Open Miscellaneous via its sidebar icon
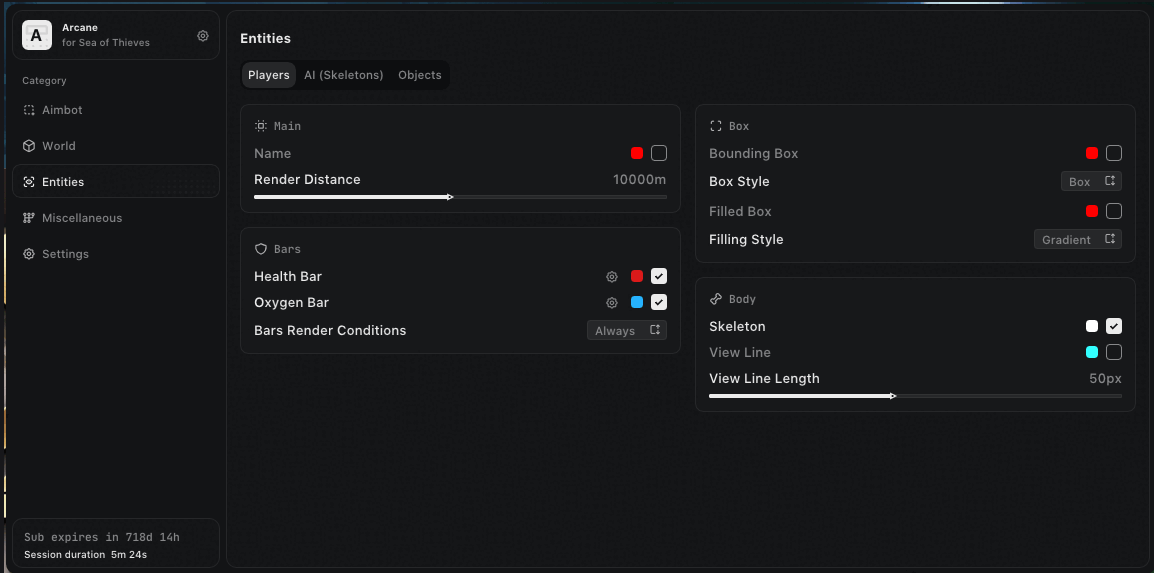Screen dimensions: 1154x573 (29, 218)
